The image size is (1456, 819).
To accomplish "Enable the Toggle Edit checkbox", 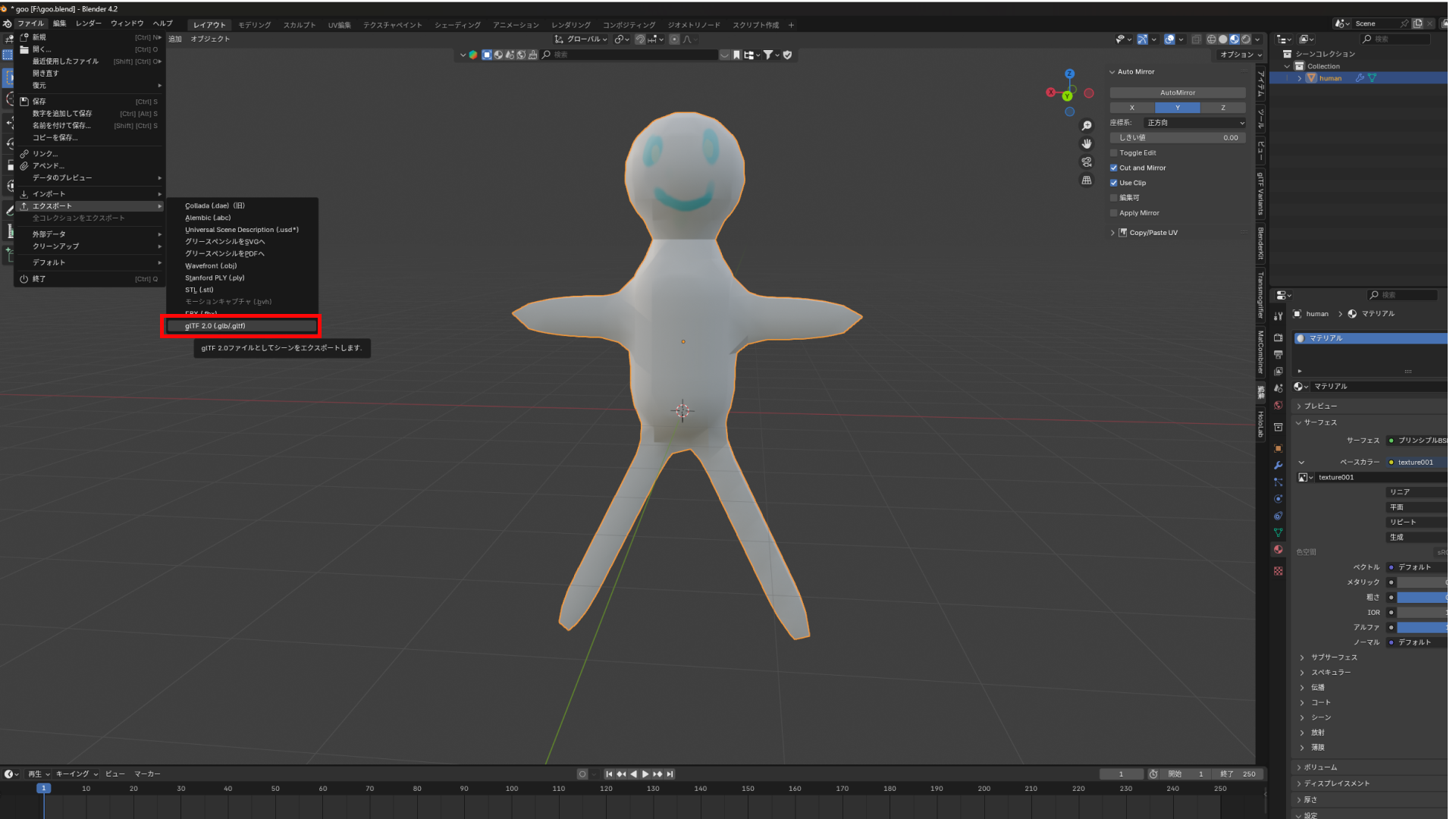I will 1113,153.
